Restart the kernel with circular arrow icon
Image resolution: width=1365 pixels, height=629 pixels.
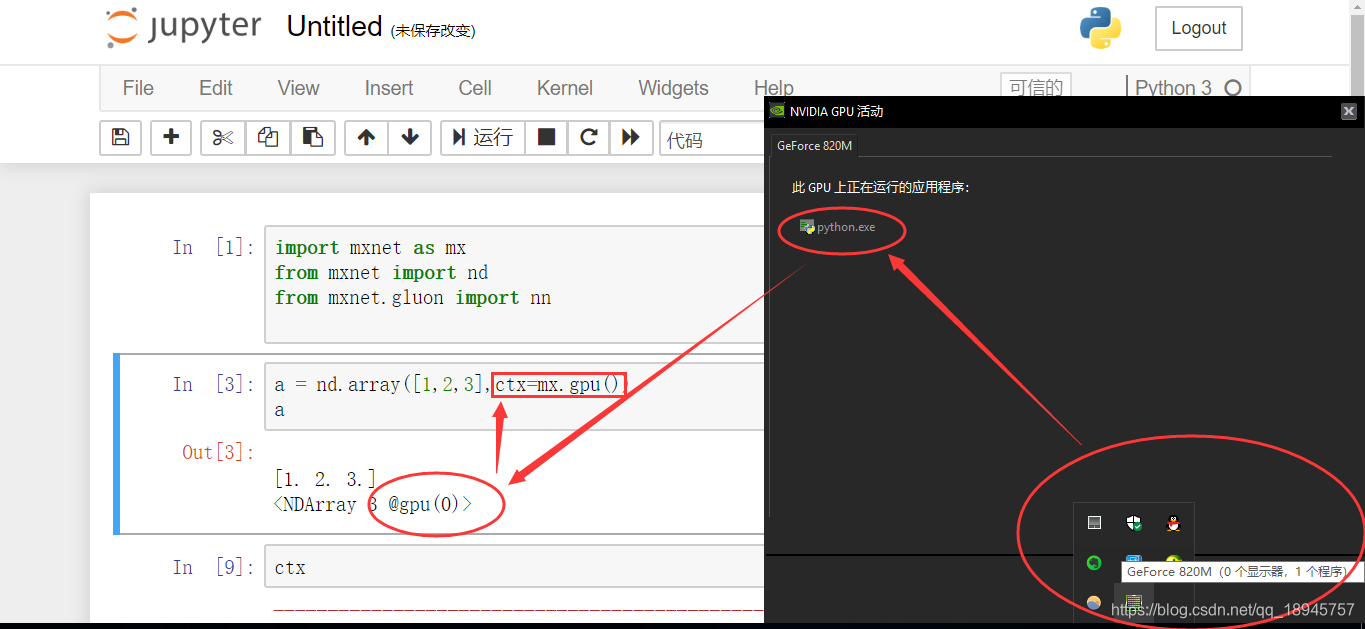589,137
